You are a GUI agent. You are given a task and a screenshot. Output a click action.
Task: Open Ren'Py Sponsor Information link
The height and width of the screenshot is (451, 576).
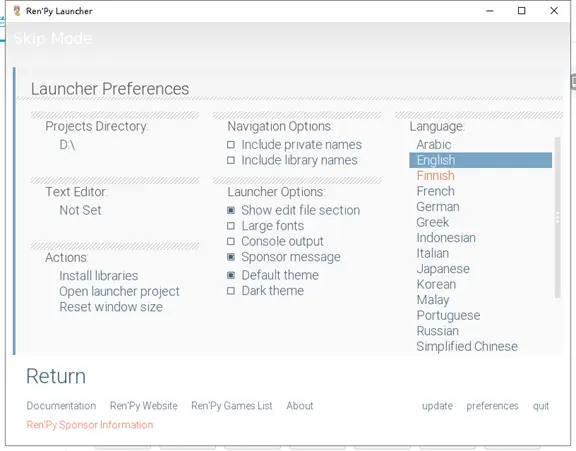click(90, 425)
